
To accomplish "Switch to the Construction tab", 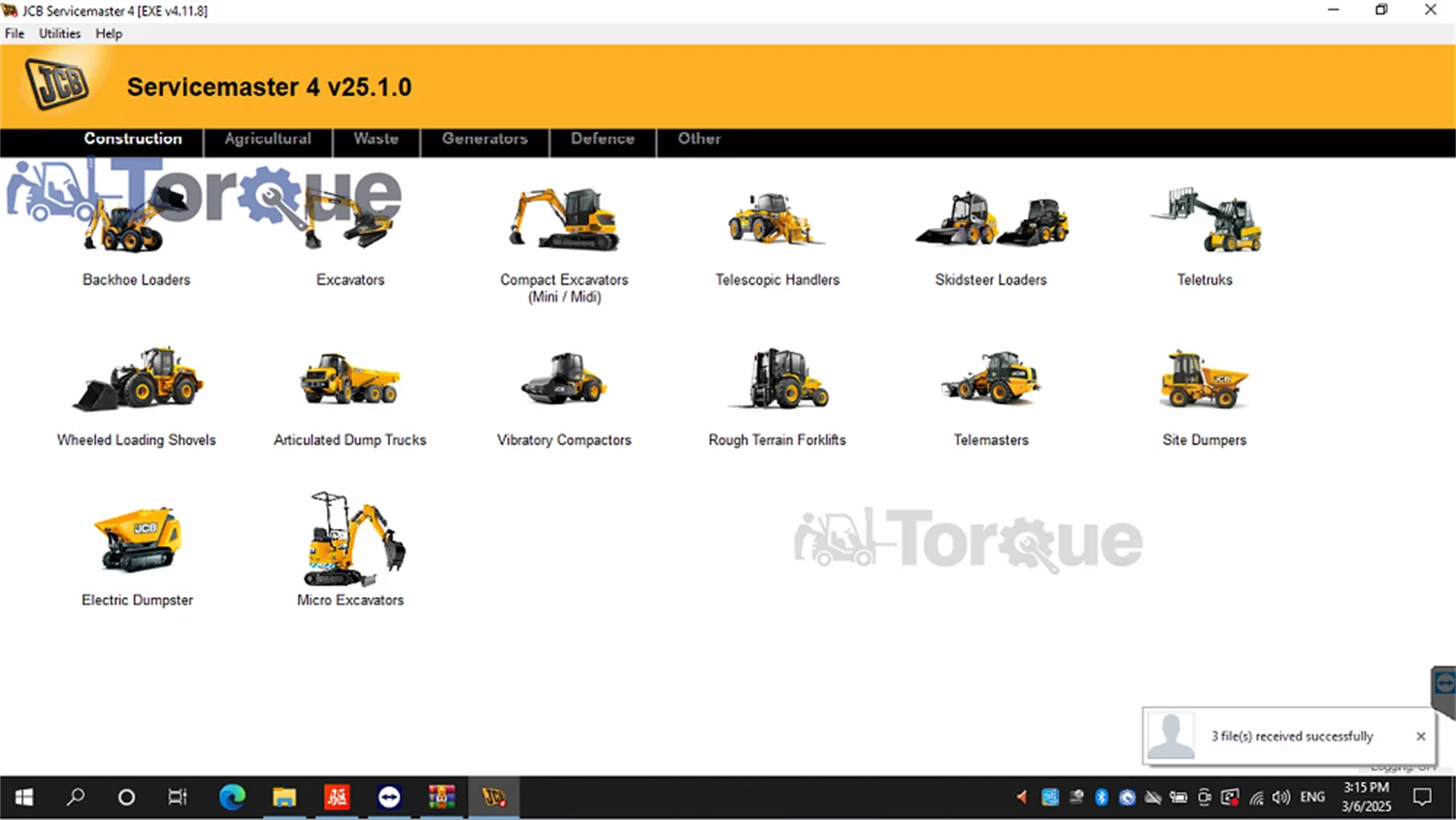I will [133, 139].
